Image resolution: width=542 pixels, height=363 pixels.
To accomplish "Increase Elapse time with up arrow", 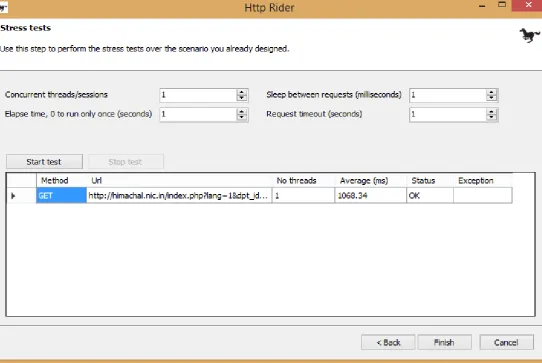I will click(242, 111).
